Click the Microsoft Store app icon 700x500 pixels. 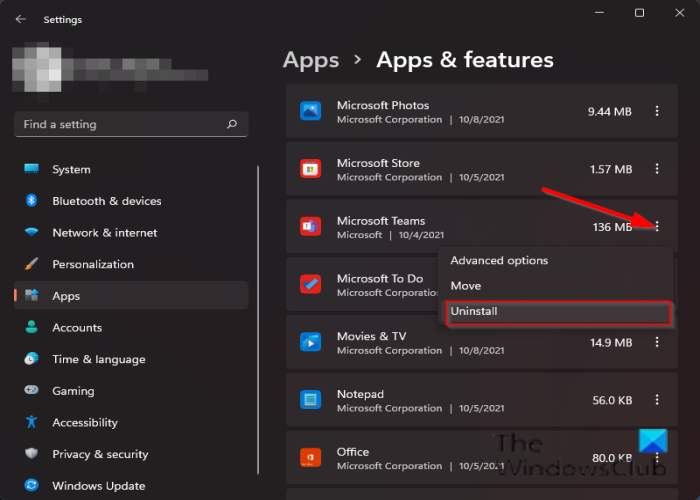coord(310,170)
